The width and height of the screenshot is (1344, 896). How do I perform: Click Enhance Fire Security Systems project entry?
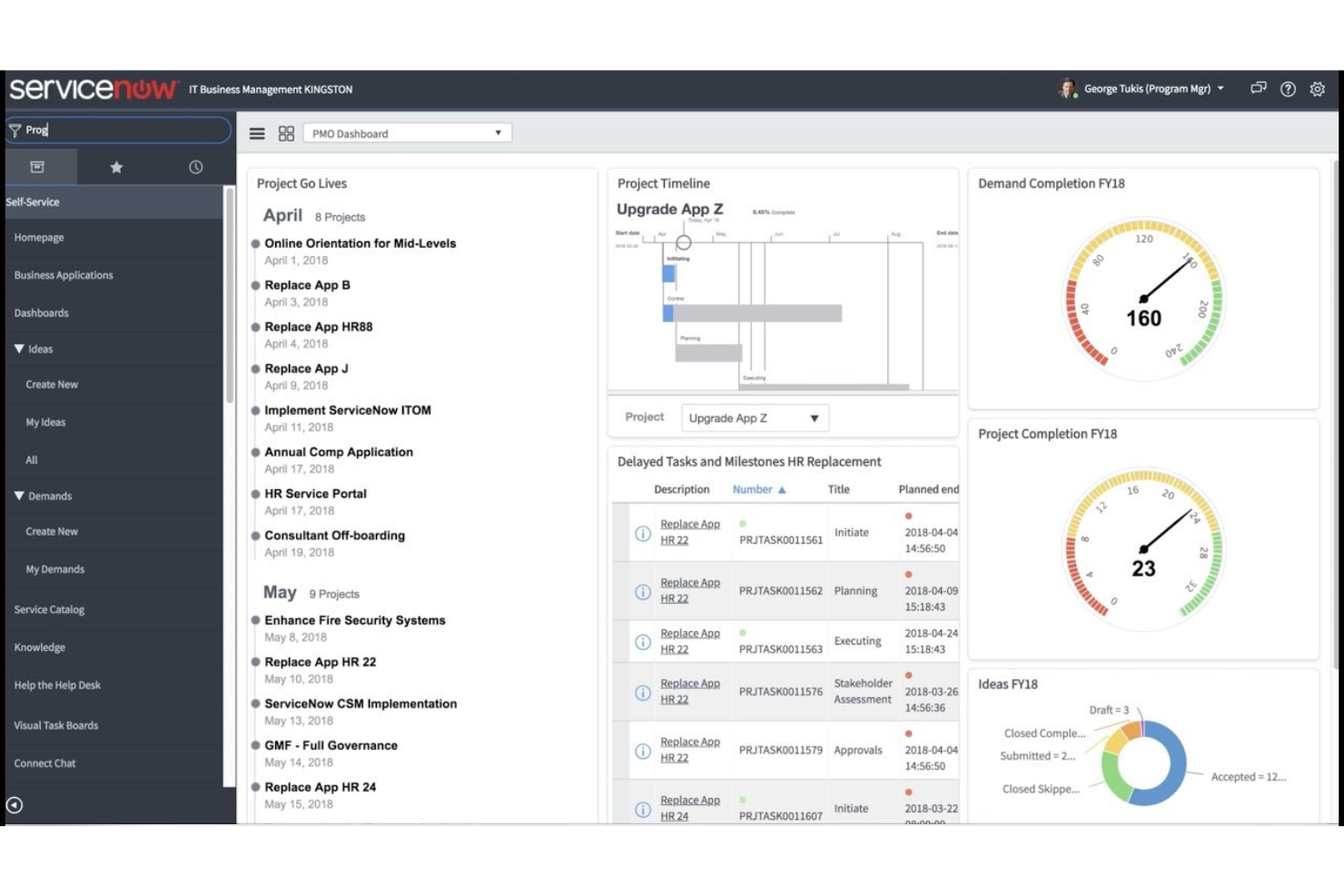coord(355,620)
